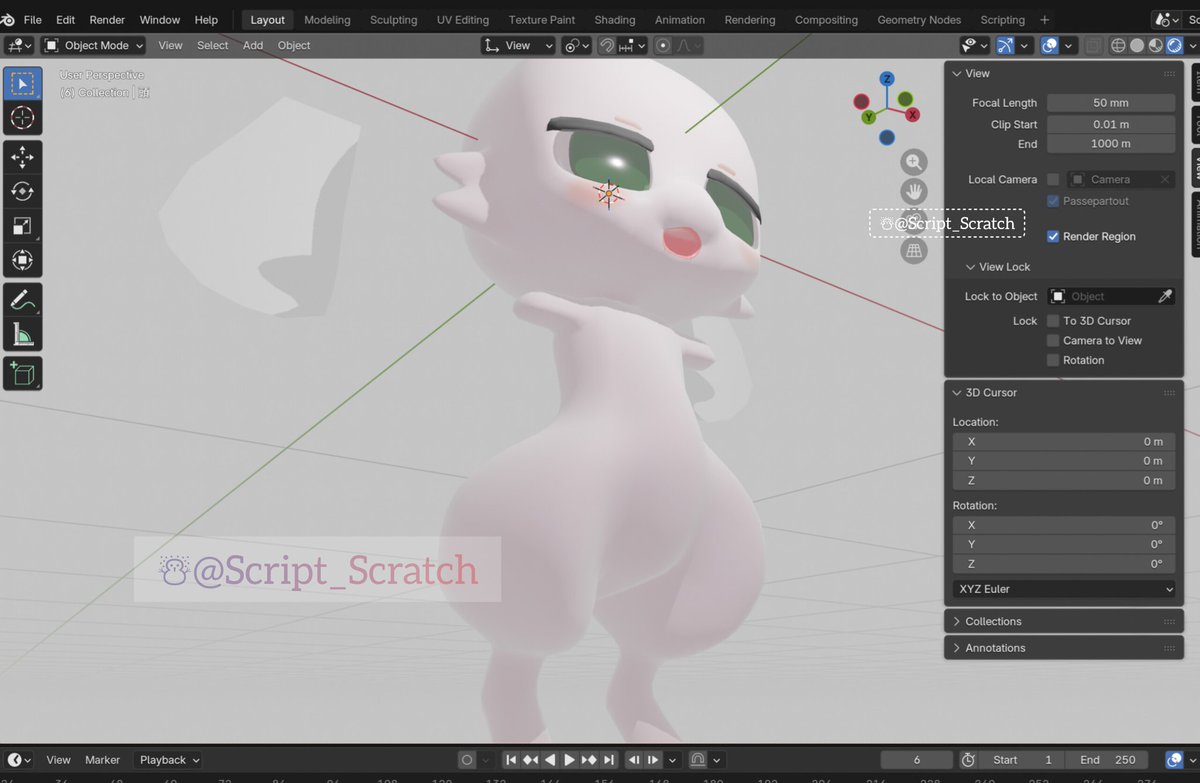Switch to solid viewport shading
Screen dimensions: 1200x783
click(x=1137, y=45)
